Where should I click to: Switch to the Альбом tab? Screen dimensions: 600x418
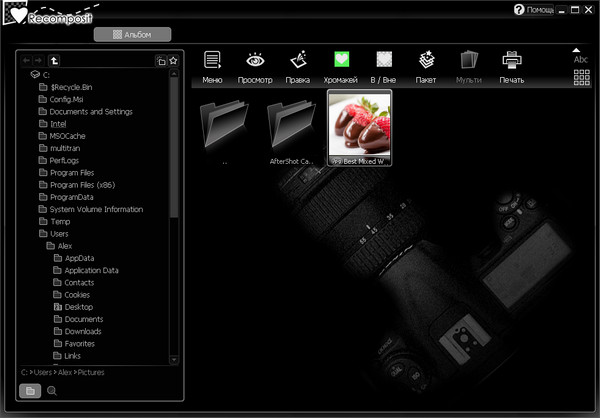[132, 34]
